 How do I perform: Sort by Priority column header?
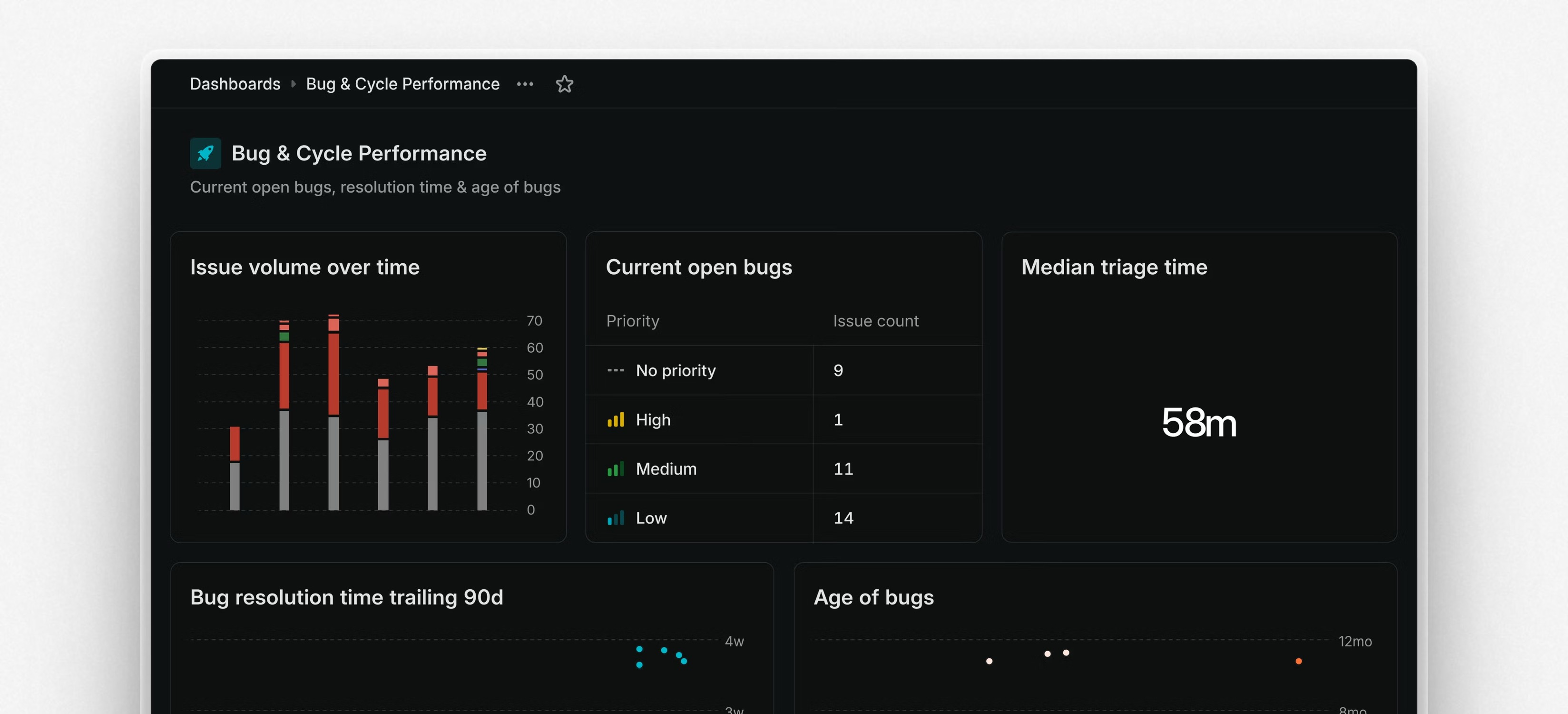pos(632,321)
